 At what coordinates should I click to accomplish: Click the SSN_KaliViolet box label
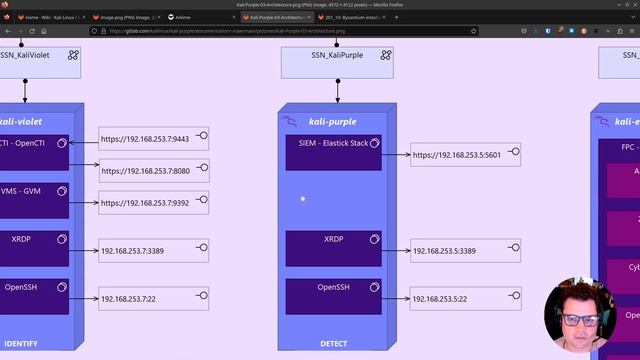point(25,55)
